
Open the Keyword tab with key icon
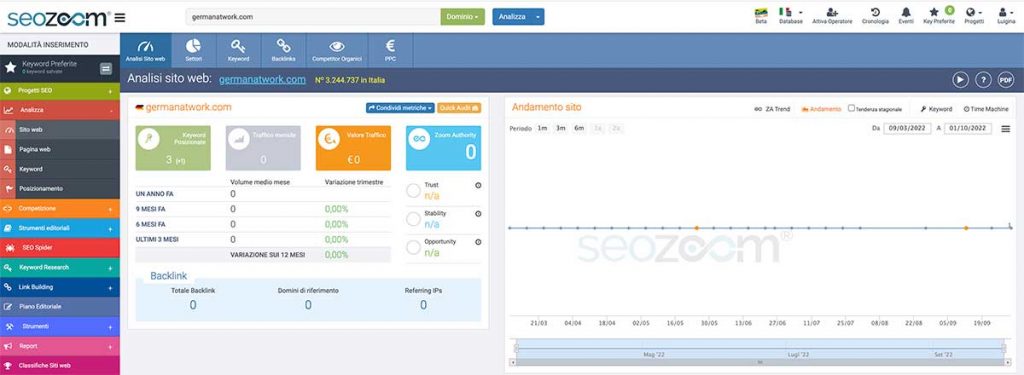(x=238, y=51)
